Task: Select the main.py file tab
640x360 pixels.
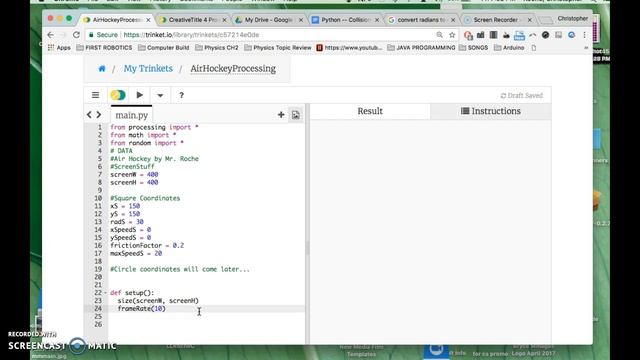Action: point(131,115)
